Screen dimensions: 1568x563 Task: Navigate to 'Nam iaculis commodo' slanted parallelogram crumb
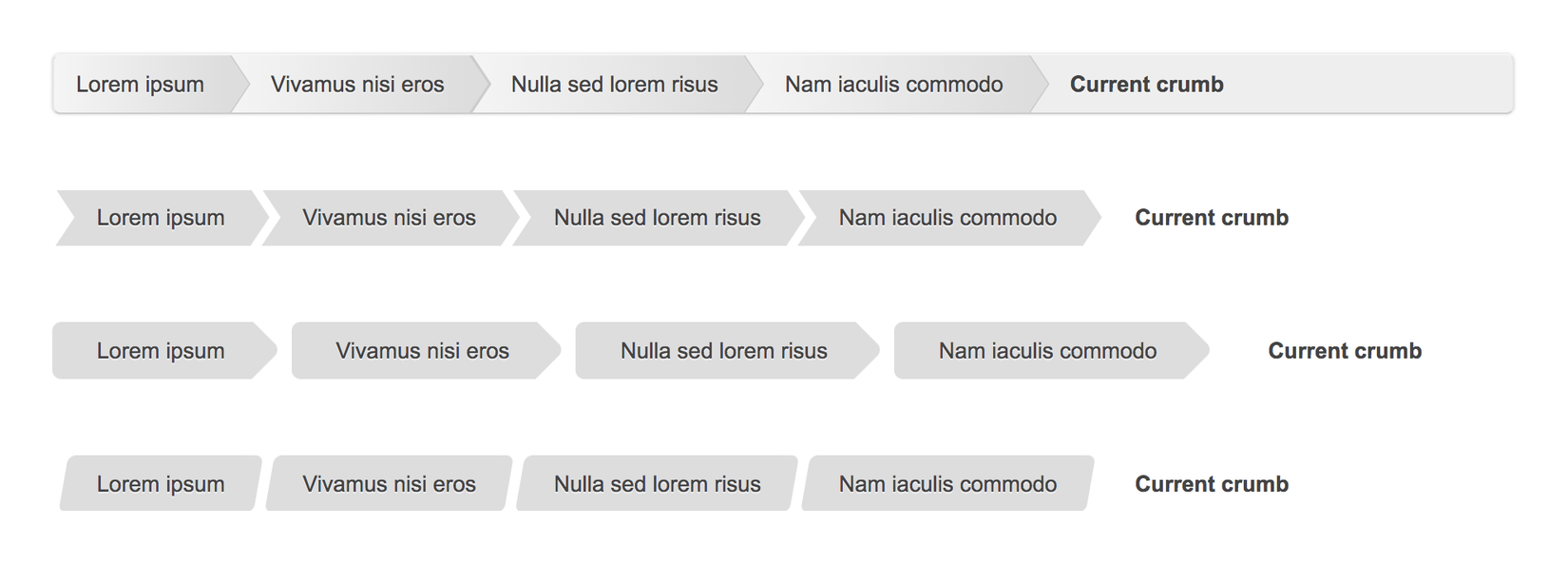947,484
